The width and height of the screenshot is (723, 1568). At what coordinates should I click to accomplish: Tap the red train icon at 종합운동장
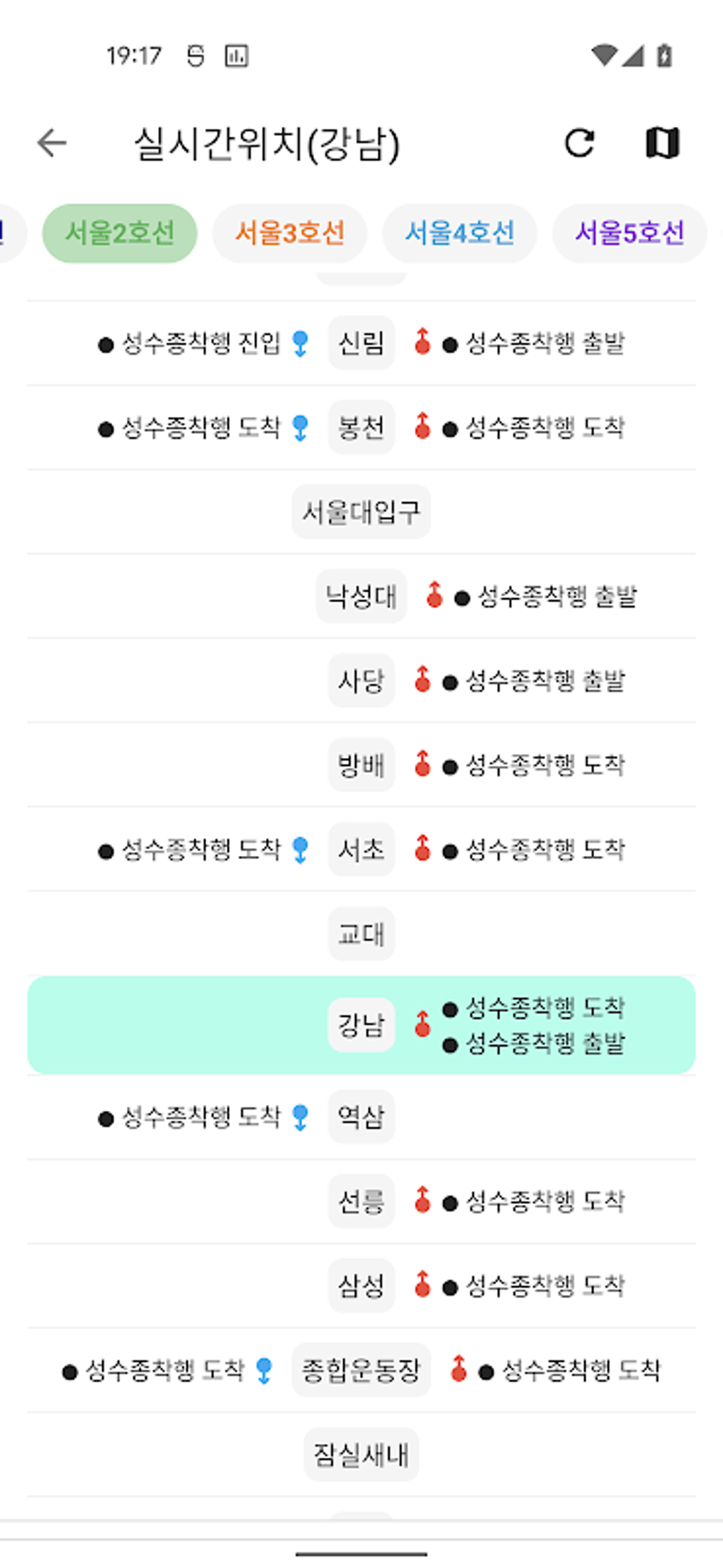coord(459,1369)
